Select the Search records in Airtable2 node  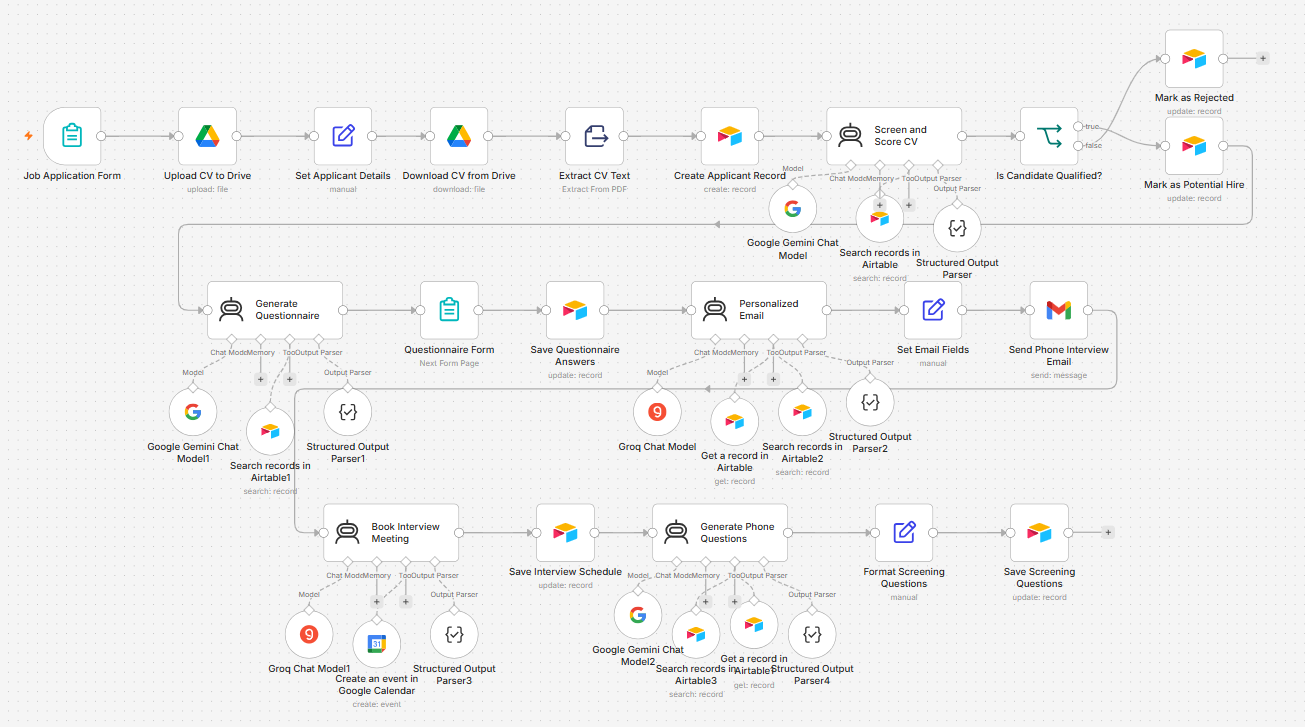tap(802, 412)
